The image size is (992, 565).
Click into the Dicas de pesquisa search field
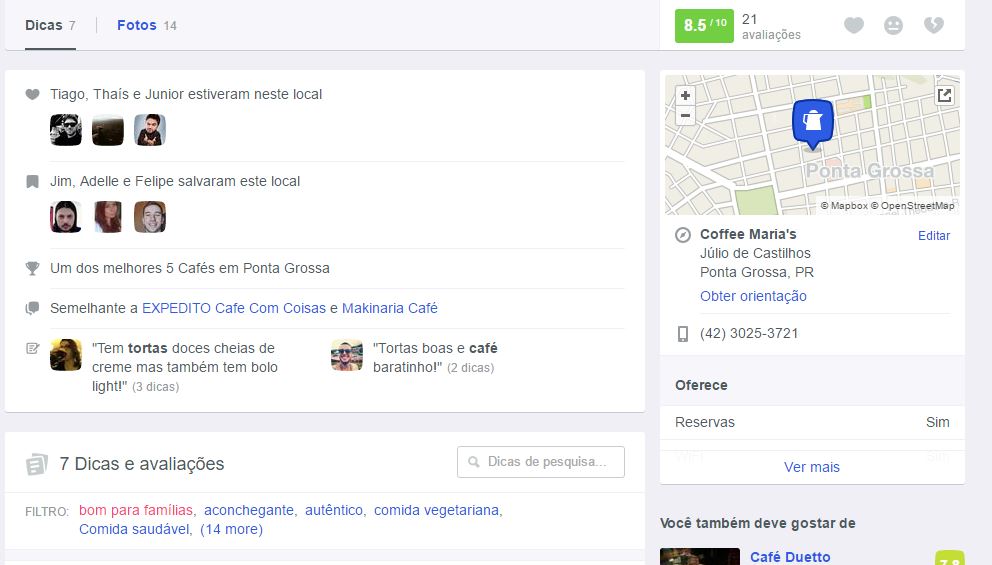point(541,462)
